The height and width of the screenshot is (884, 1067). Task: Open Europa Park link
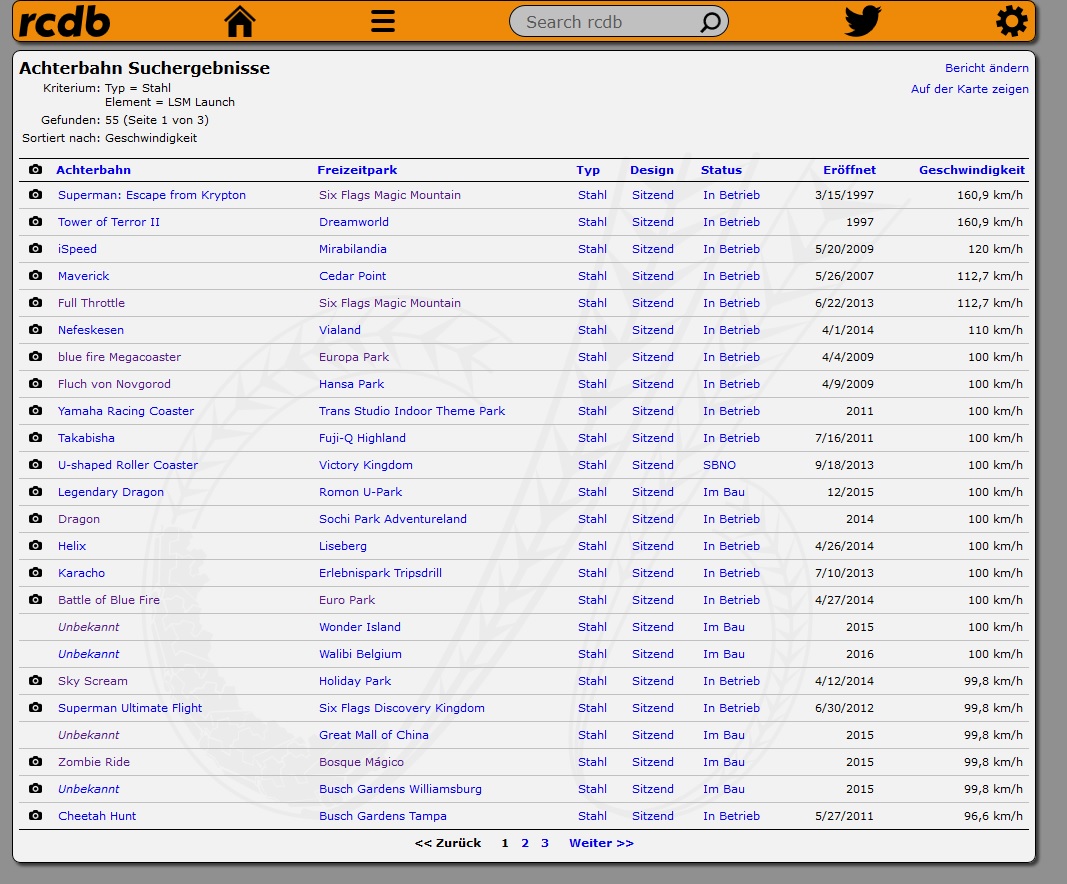[x=354, y=357]
